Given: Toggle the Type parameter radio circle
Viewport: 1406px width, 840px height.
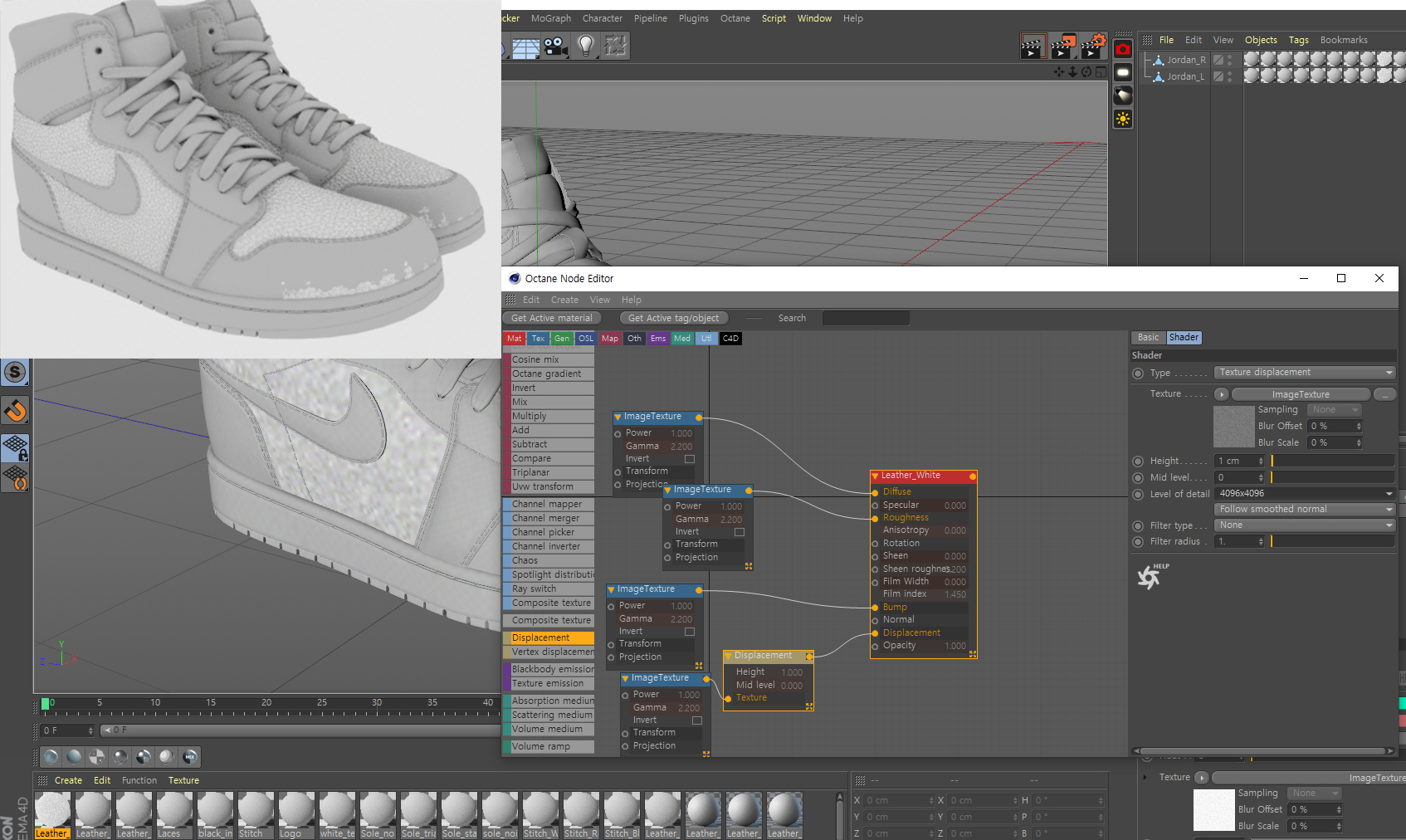Looking at the screenshot, I should click(1138, 374).
